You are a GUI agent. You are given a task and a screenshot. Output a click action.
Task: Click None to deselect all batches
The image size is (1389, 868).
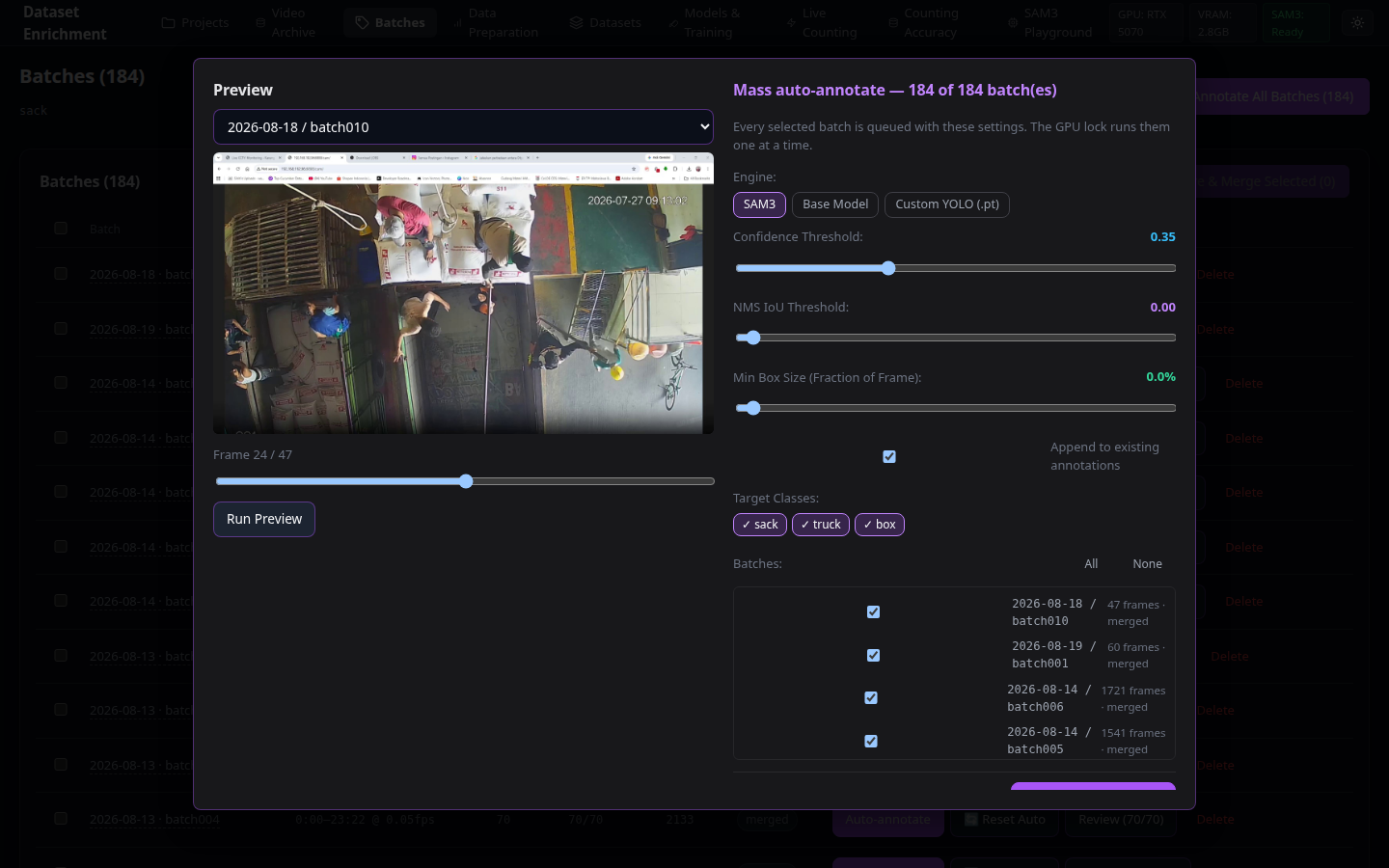point(1147,563)
